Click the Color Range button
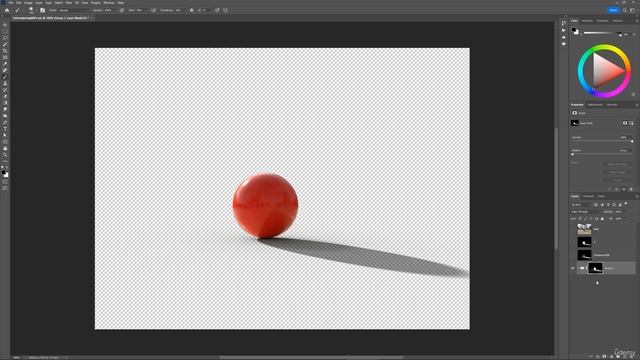640x360 pixels. (x=618, y=172)
